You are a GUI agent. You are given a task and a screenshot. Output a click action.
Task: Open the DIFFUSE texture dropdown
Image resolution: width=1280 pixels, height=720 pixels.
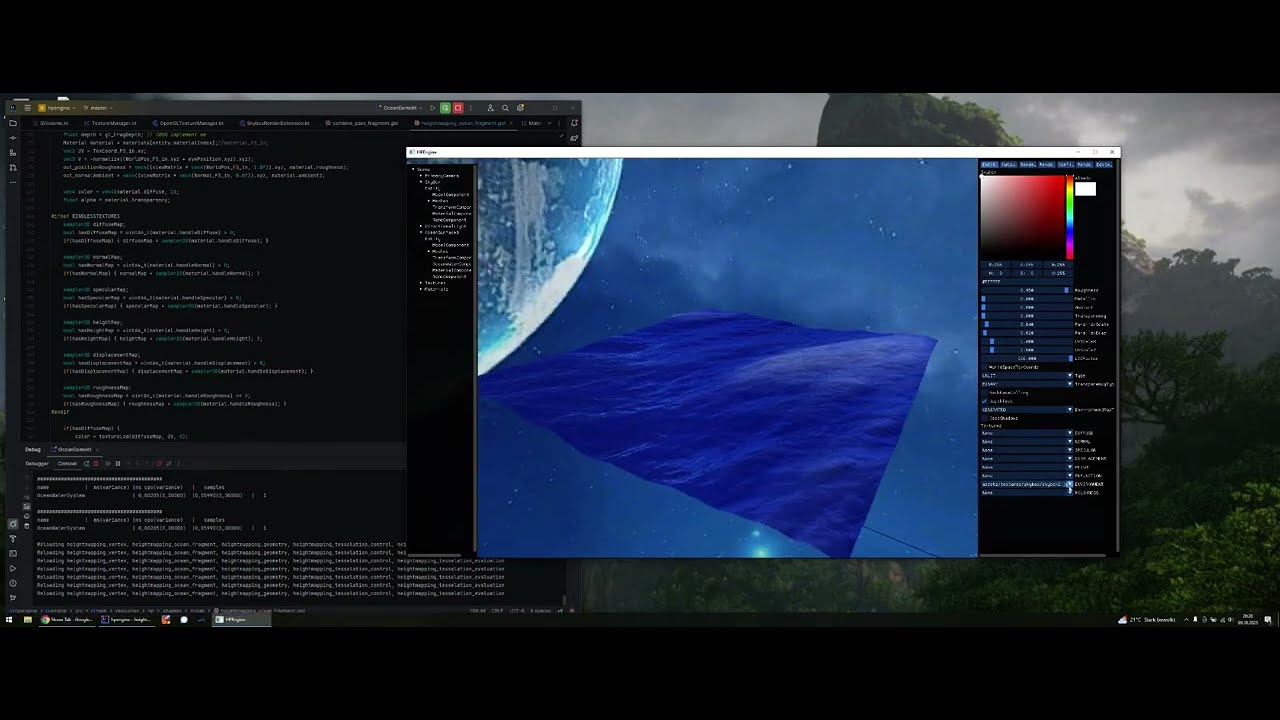click(x=1026, y=433)
